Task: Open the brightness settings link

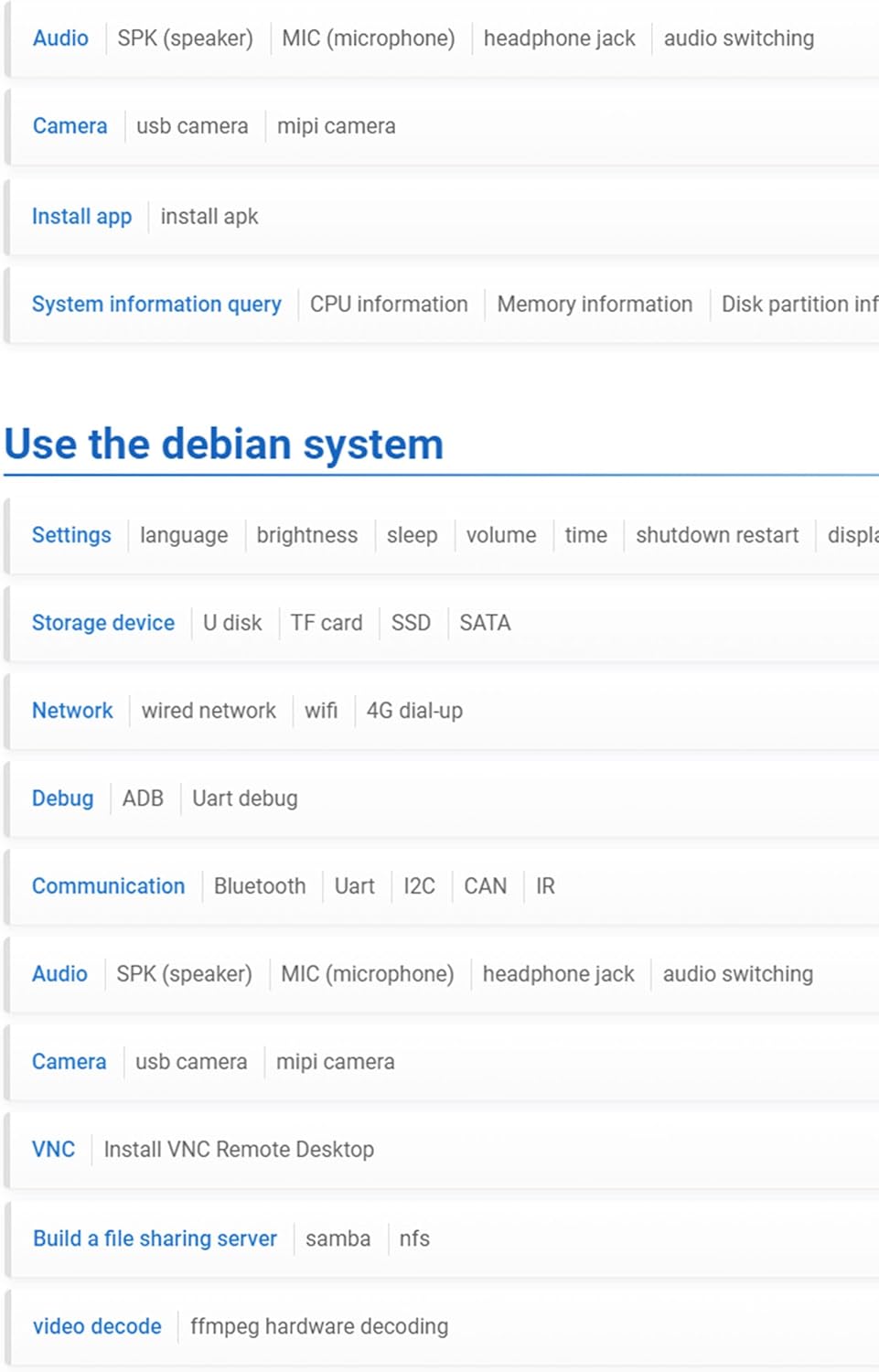Action: point(306,535)
